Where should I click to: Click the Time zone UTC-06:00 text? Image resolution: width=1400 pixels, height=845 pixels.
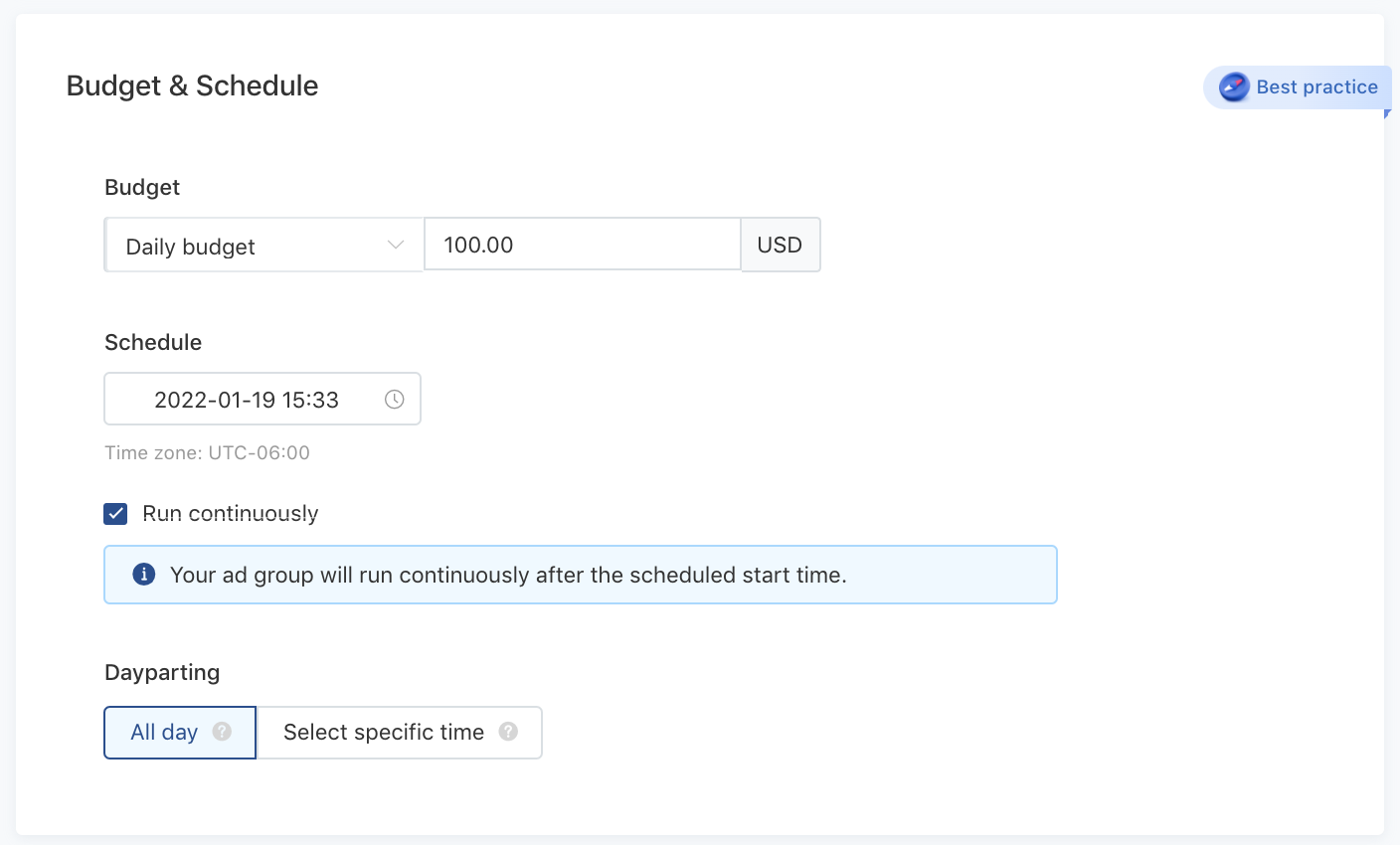(207, 453)
